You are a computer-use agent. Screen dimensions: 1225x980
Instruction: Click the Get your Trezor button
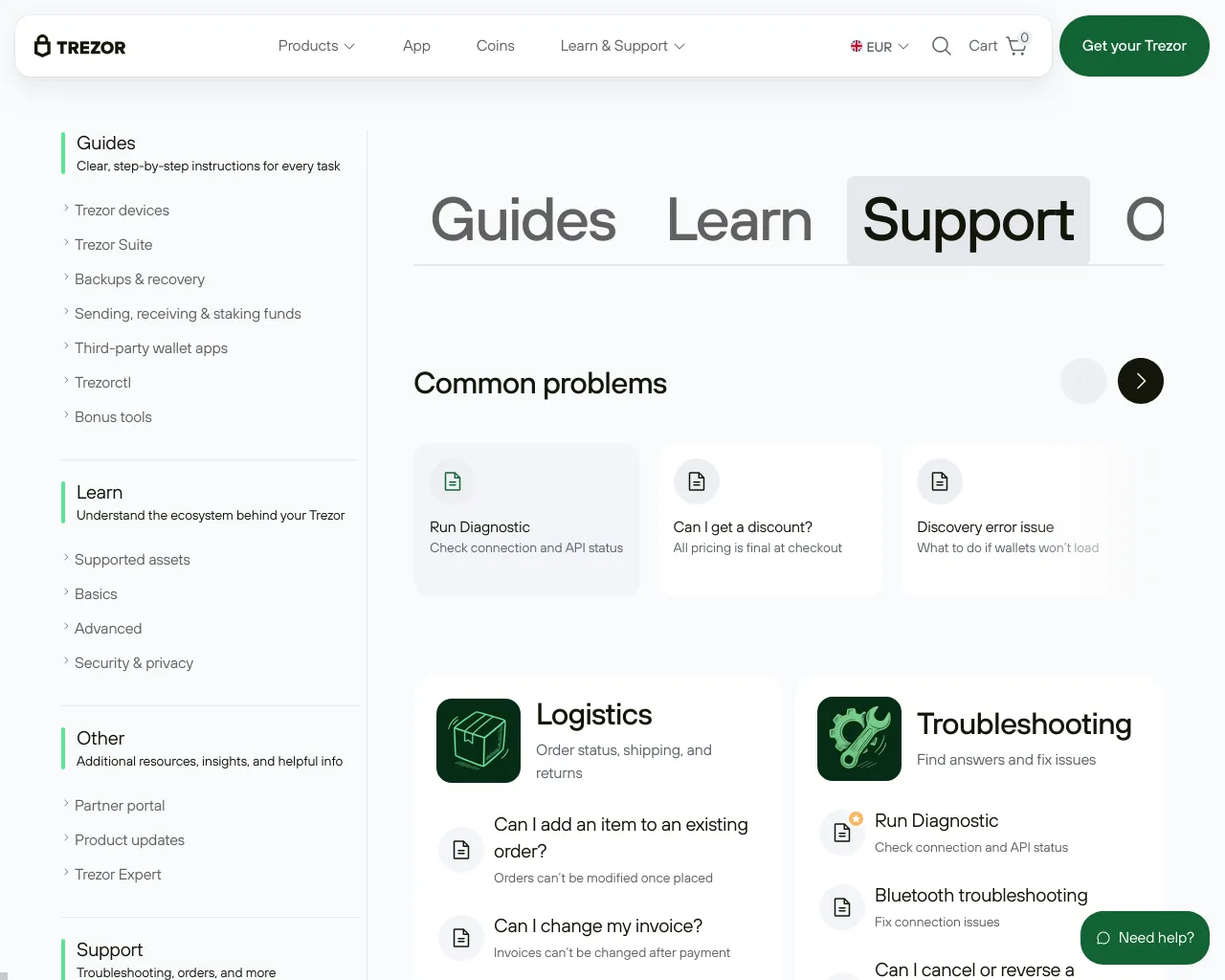1134,46
